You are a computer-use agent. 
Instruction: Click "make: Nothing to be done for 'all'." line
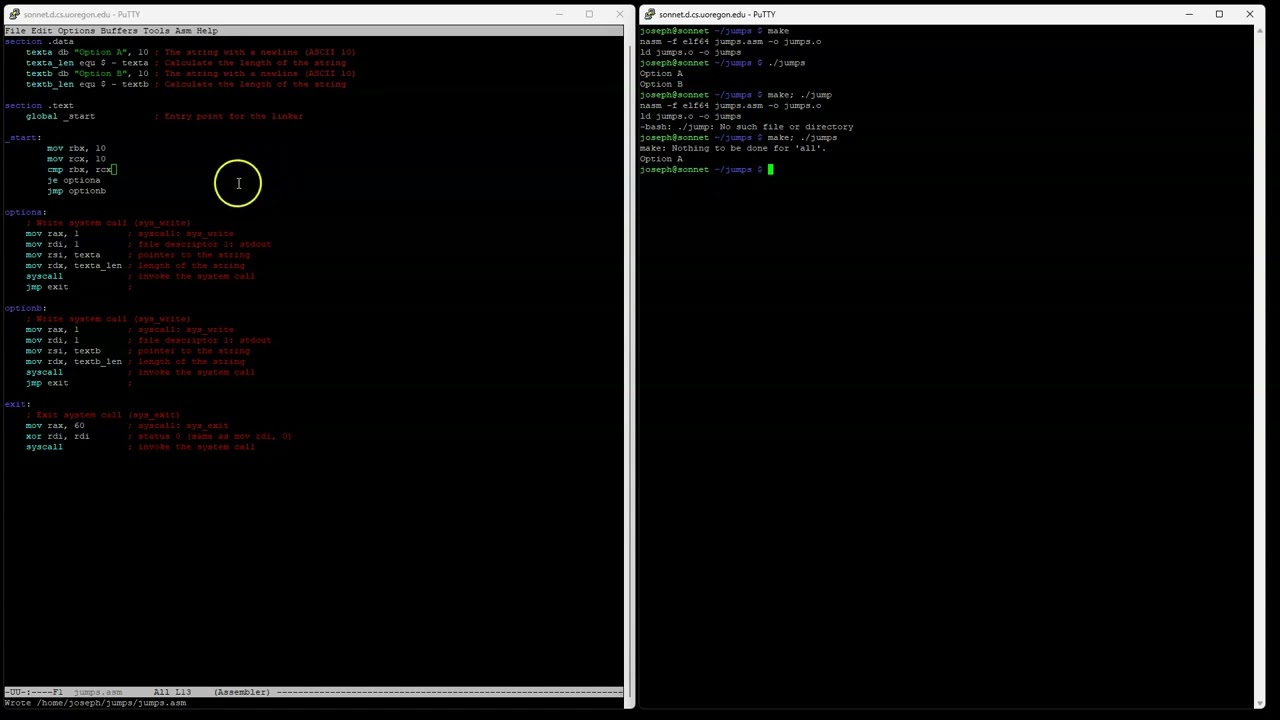pos(733,148)
